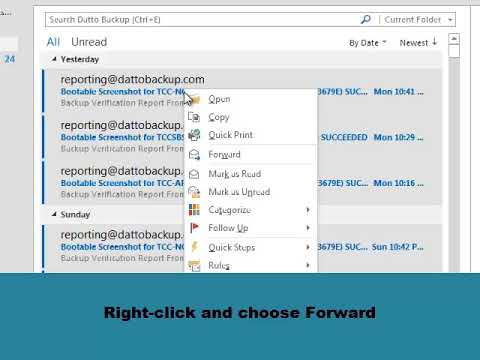Click the Copy icon in context menu
The image size is (480, 360).
pyautogui.click(x=194, y=117)
